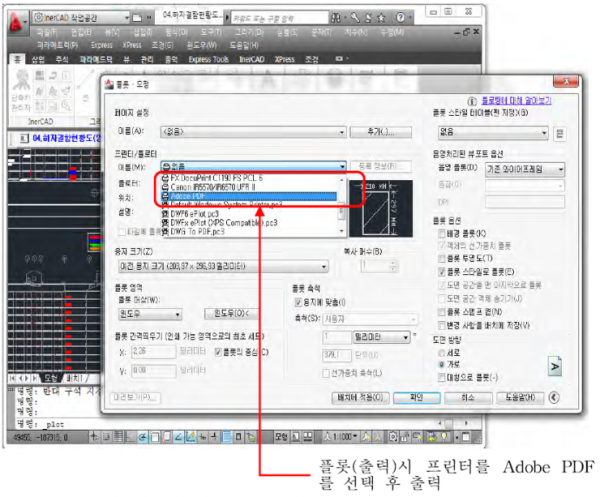Open plot style table editor icon
Viewport: 600px width, 497px height.
coord(559,134)
